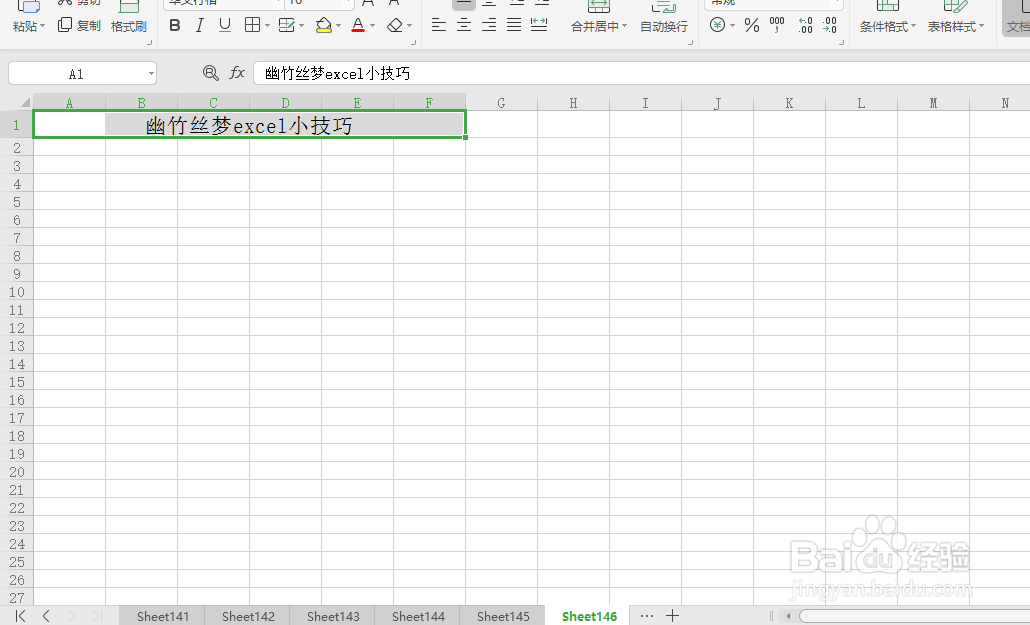Open 条件格式 conditional formatting menu
Image resolution: width=1030 pixels, height=625 pixels.
887,26
